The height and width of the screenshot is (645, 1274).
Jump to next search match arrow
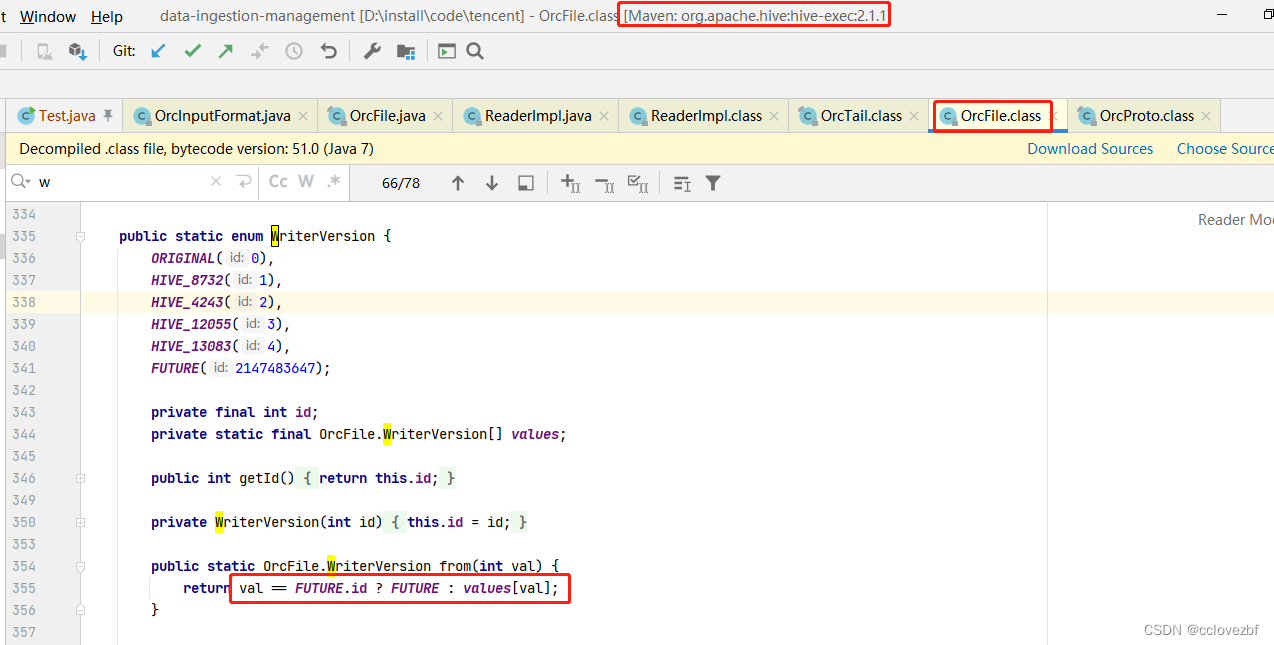pos(491,182)
